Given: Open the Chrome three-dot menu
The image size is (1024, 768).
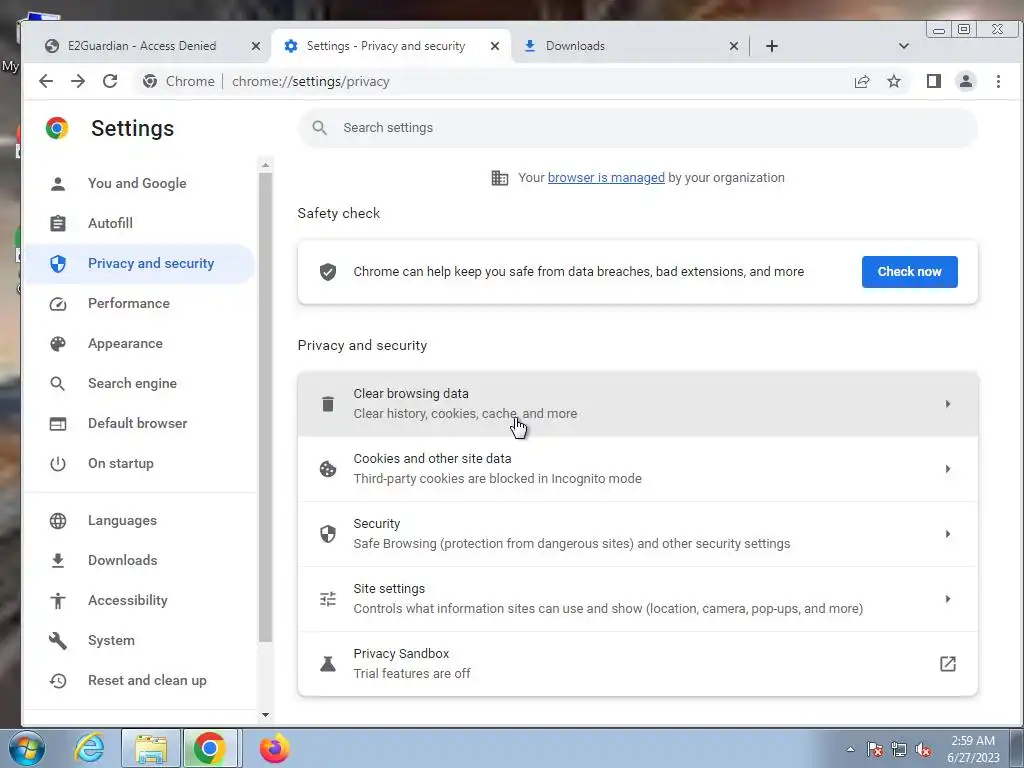Looking at the screenshot, I should click(x=998, y=81).
